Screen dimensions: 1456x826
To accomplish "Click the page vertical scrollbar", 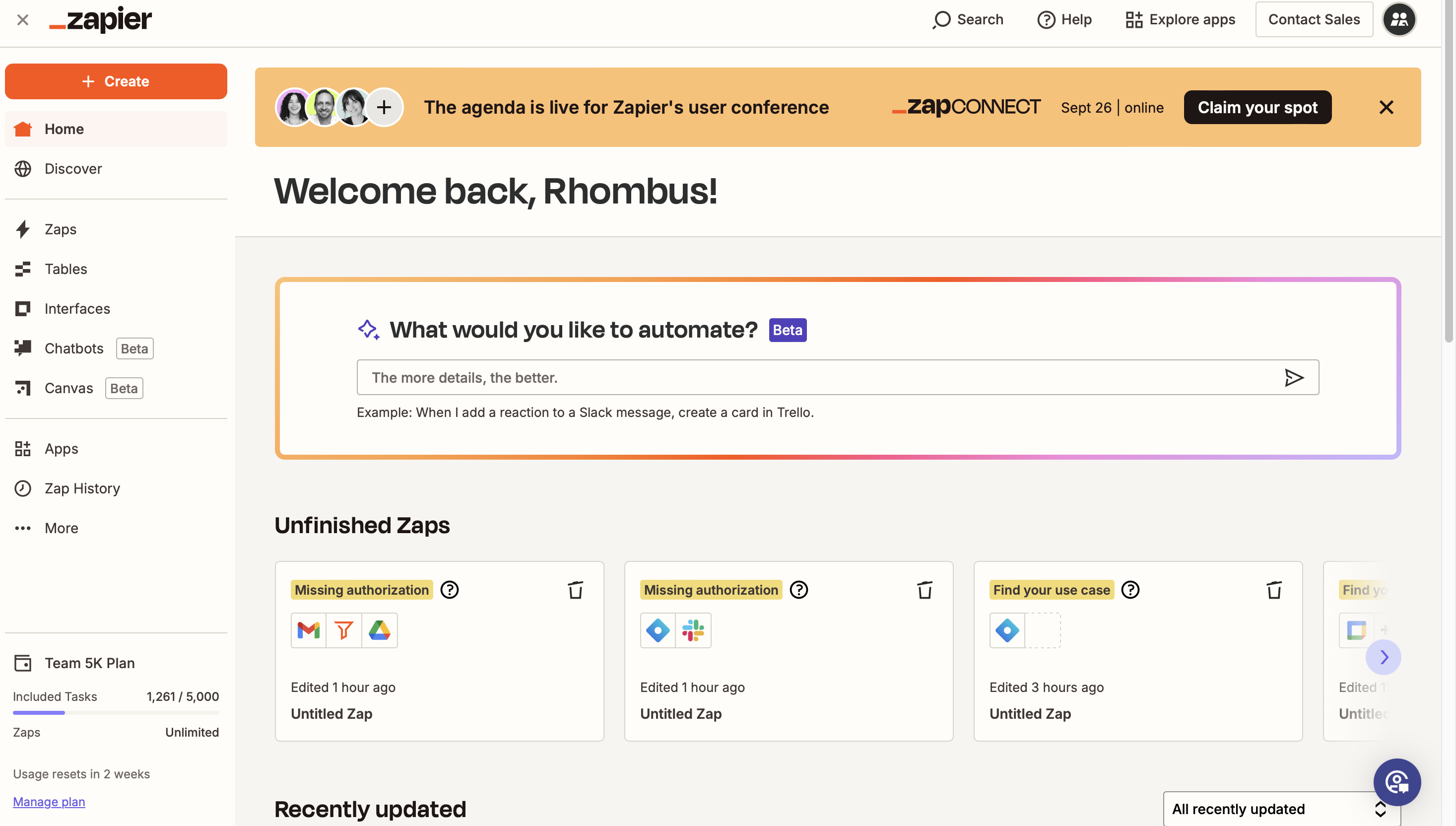I will point(1449,170).
